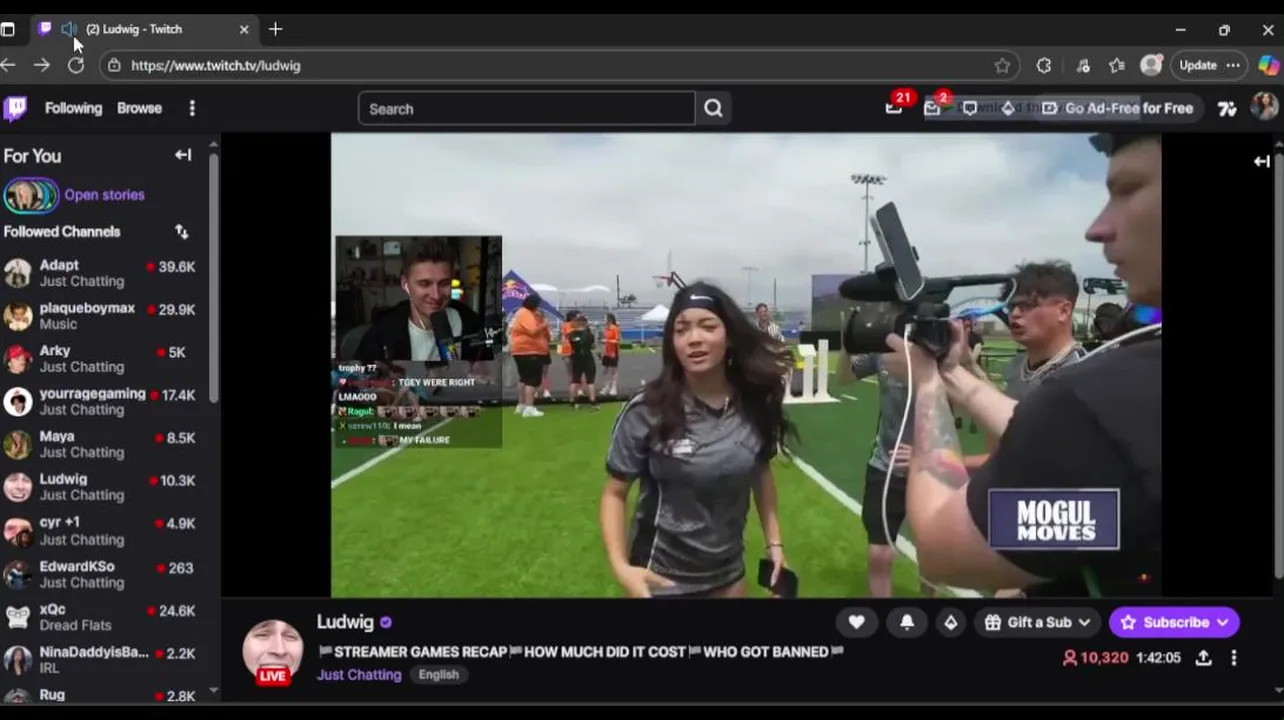The height and width of the screenshot is (720, 1284).
Task: Click the Ludwig channel name heading
Action: 345,622
